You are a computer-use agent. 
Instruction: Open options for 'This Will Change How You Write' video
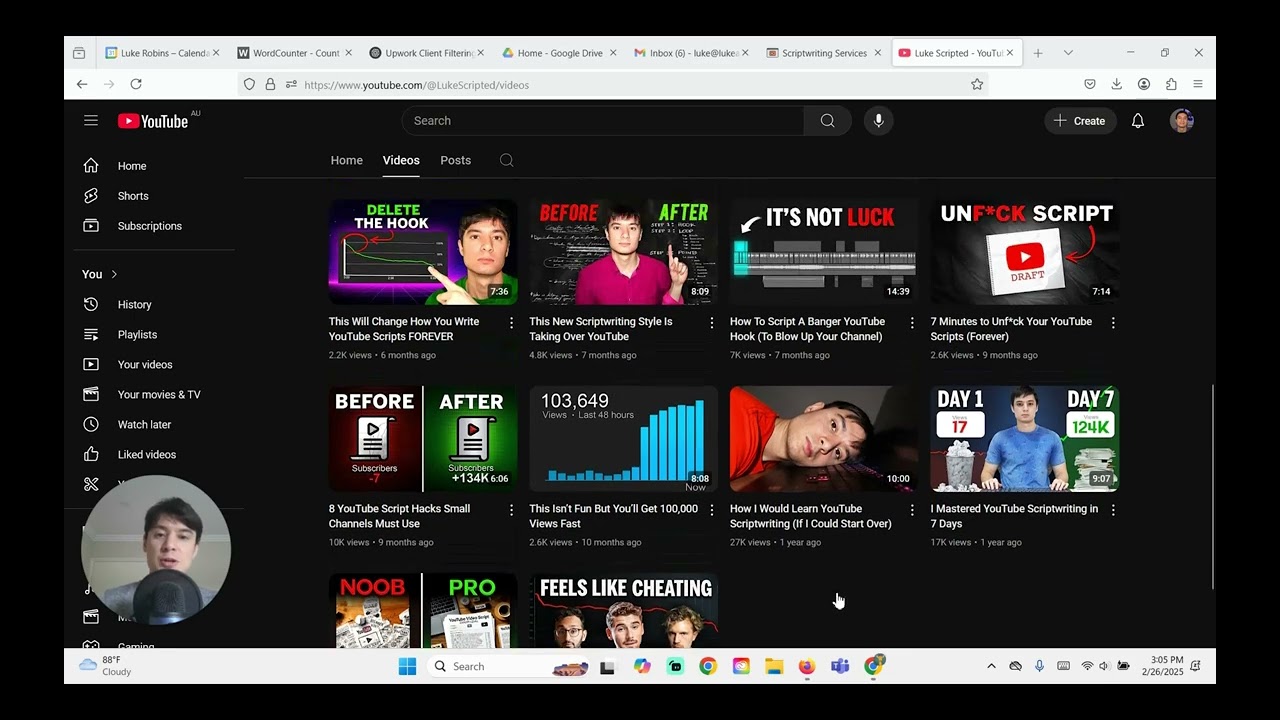point(511,323)
